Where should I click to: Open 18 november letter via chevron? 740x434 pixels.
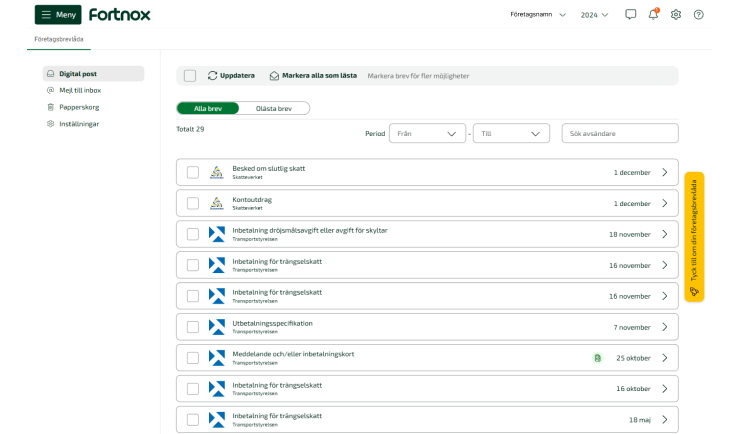click(x=664, y=234)
